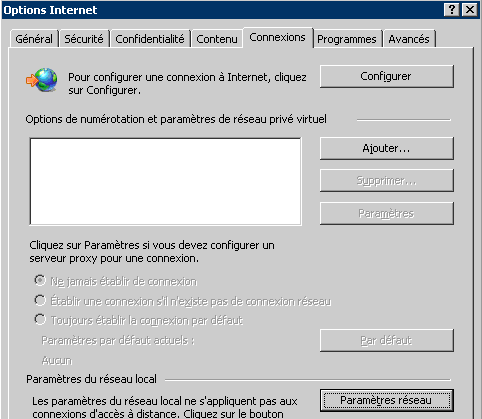Screen dimensions: 482x419
Task: Select the Contenu tab
Action: (x=217, y=39)
